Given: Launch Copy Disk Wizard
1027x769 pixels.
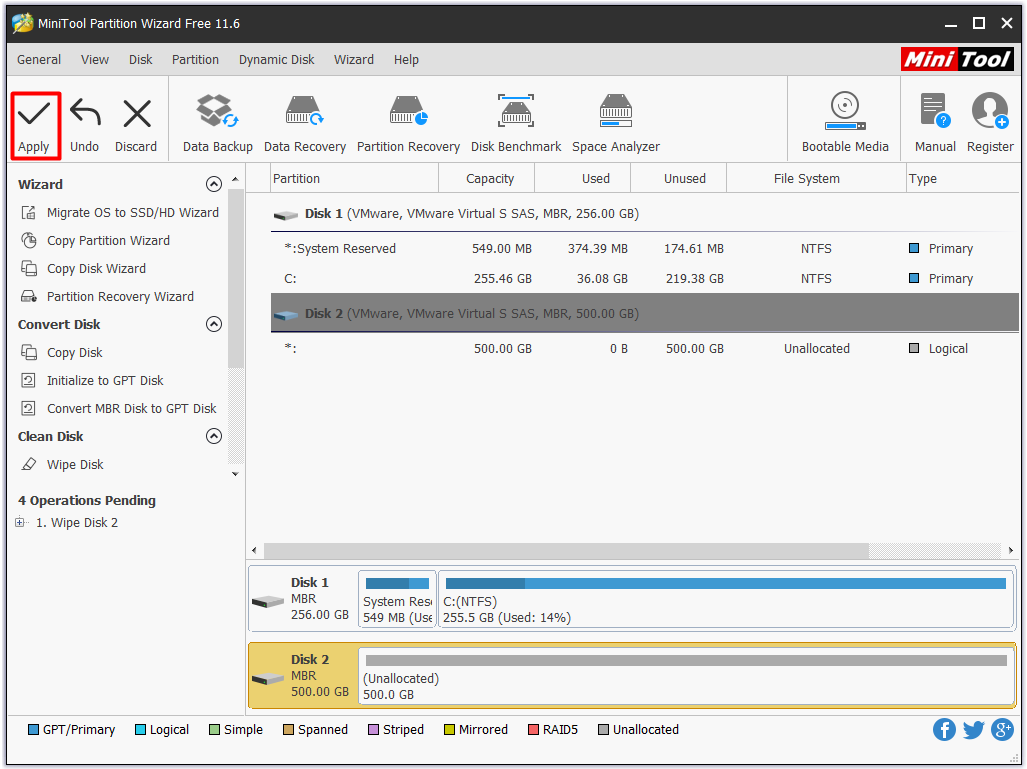Looking at the screenshot, I should click(83, 269).
